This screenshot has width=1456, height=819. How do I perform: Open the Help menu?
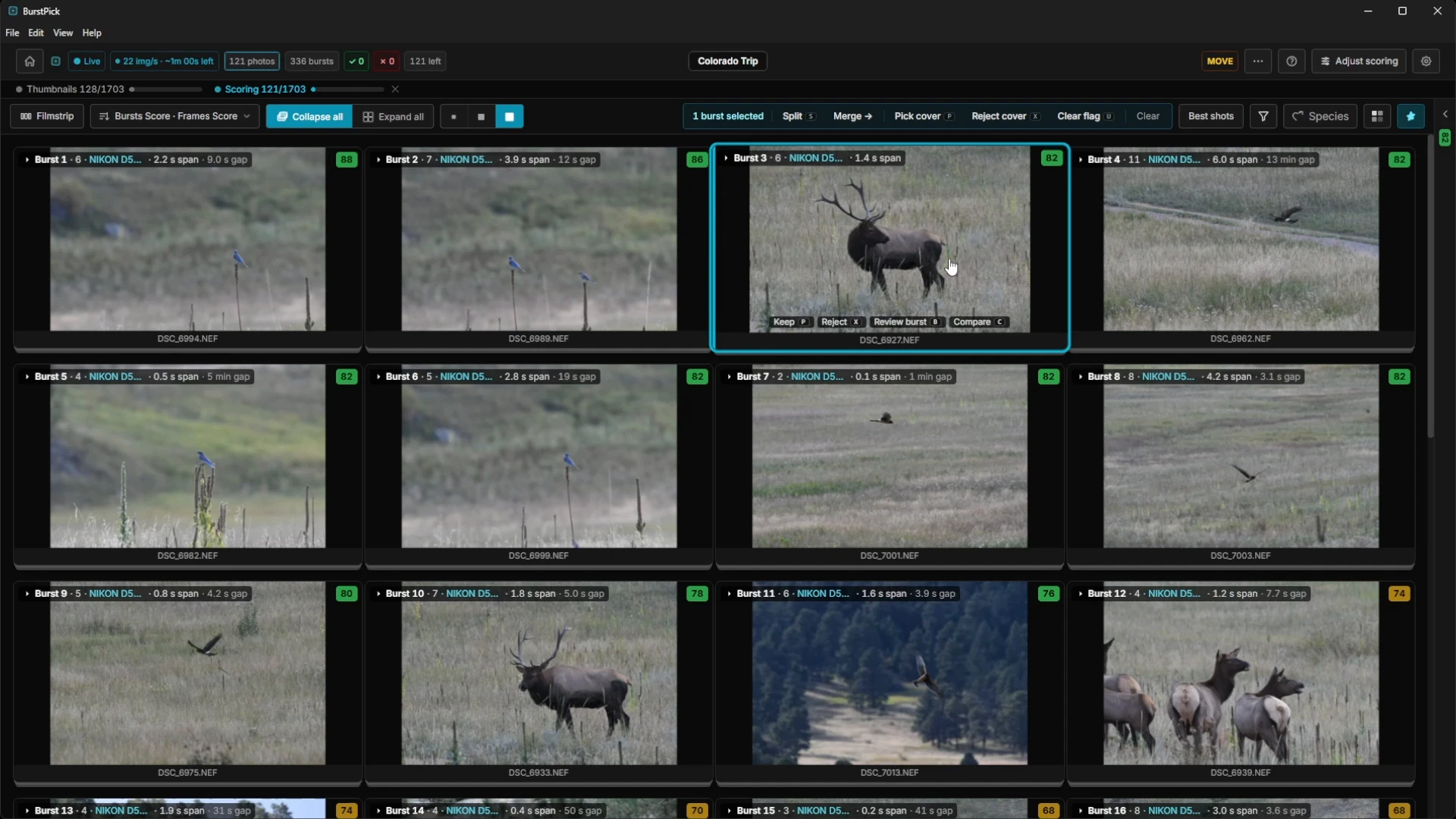click(92, 33)
